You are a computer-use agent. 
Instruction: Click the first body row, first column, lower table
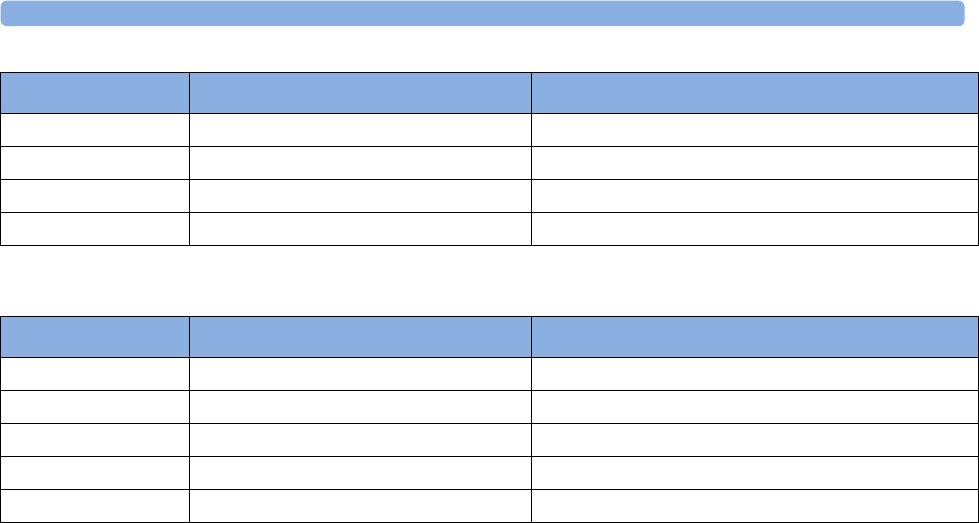coord(95,374)
